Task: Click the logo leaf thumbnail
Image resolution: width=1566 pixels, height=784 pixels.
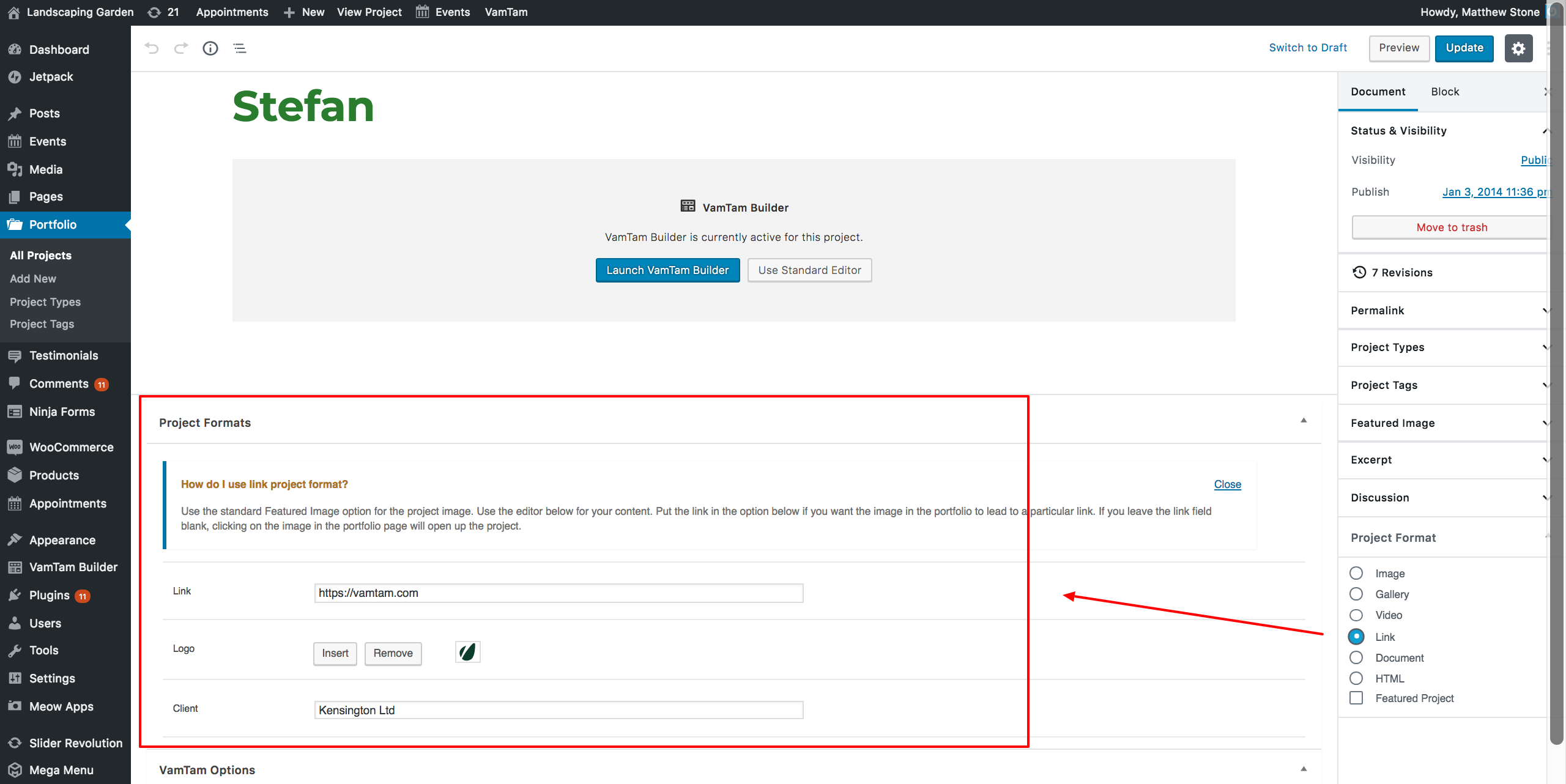Action: 467,652
